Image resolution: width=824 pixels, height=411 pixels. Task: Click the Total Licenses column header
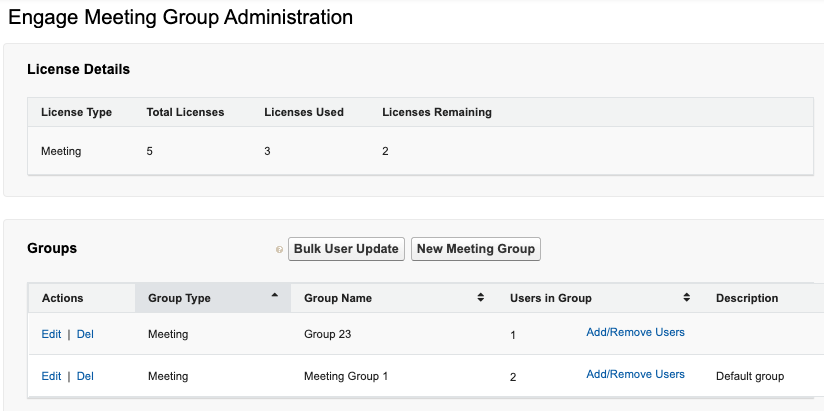click(185, 112)
